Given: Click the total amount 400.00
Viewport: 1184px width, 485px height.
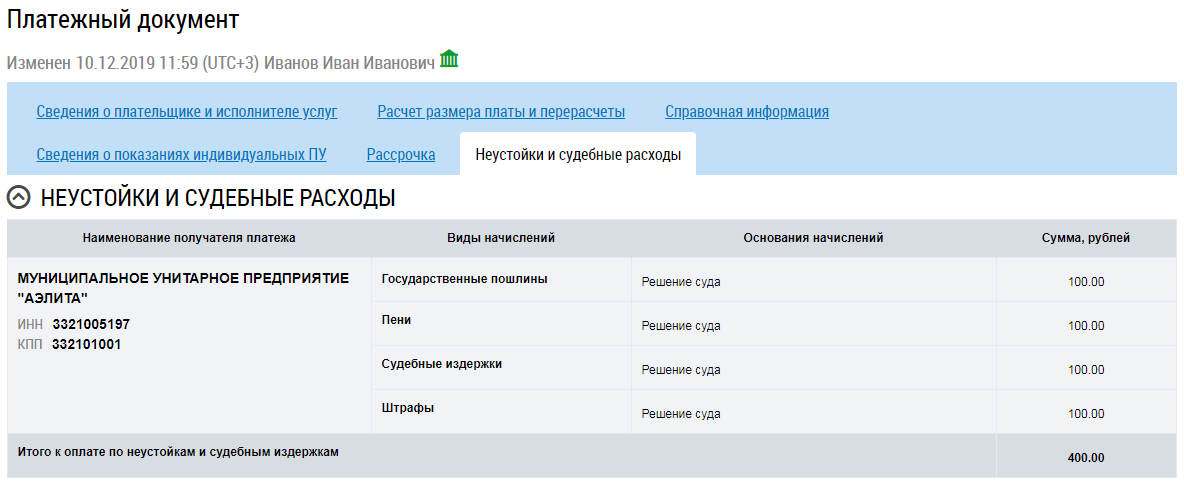Looking at the screenshot, I should pyautogui.click(x=1085, y=458).
